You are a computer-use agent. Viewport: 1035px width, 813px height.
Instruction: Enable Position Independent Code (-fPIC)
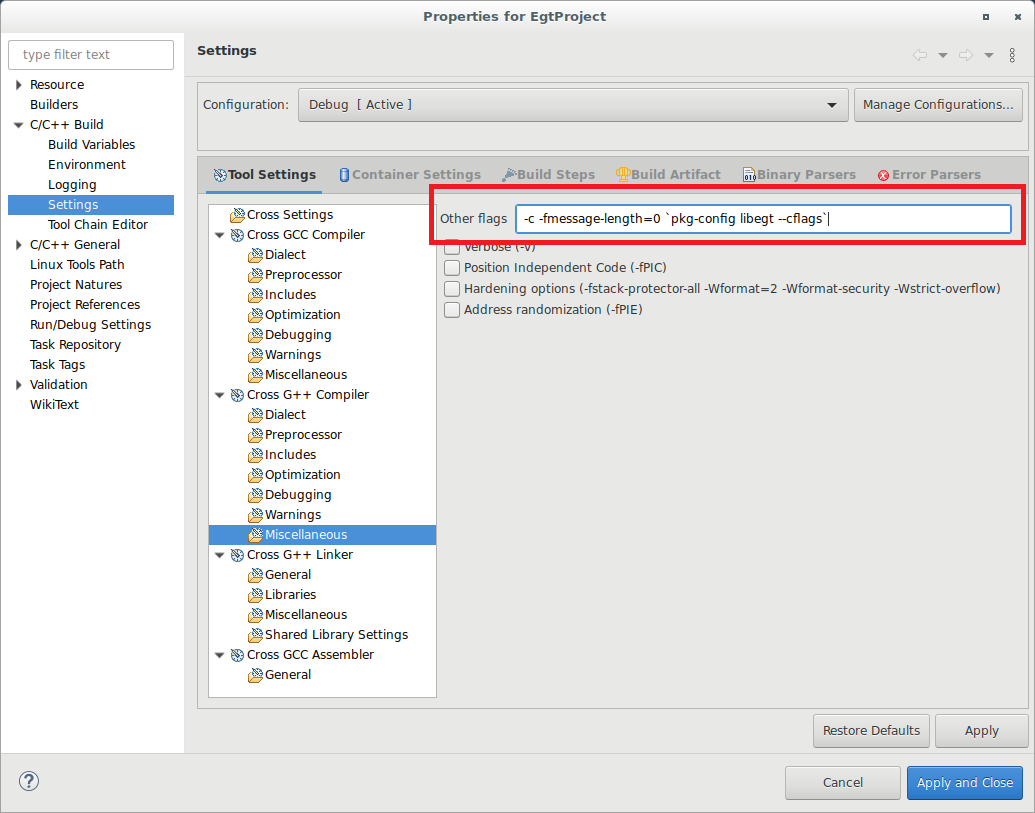[452, 268]
